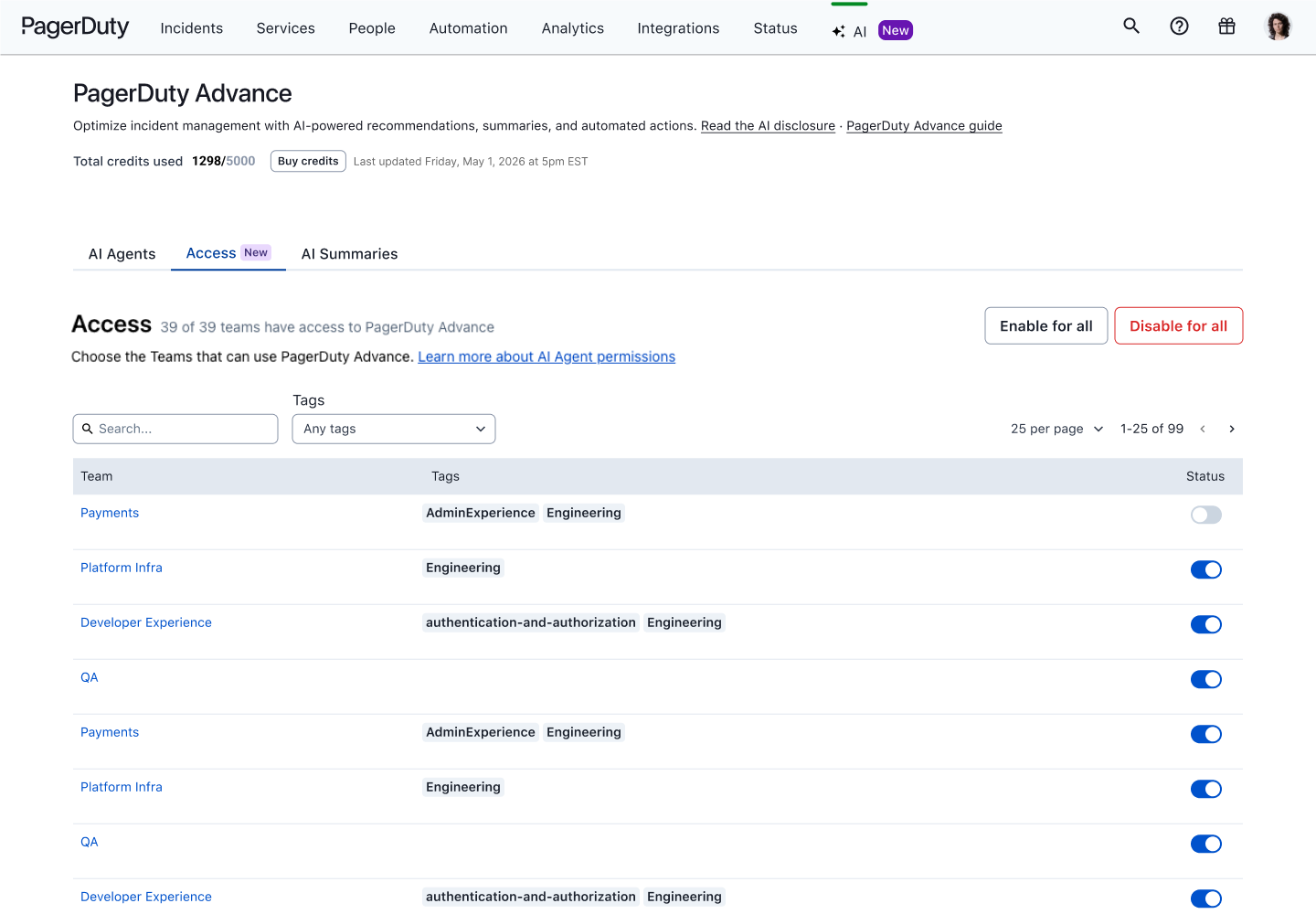Click the Enable for all button
Viewport: 1316px width, 914px height.
pos(1046,326)
